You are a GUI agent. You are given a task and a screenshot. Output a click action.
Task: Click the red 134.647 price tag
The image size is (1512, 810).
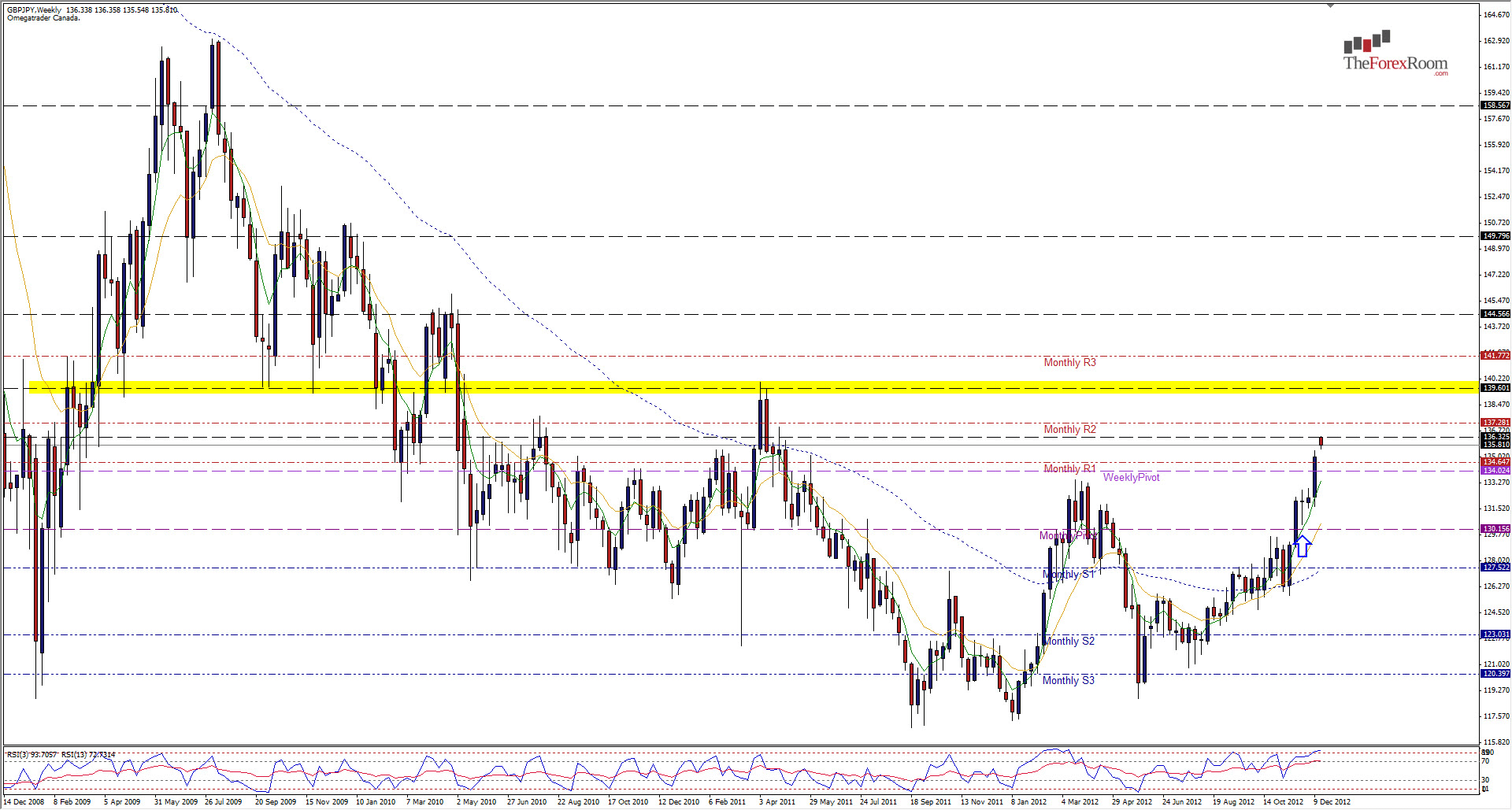click(x=1495, y=462)
